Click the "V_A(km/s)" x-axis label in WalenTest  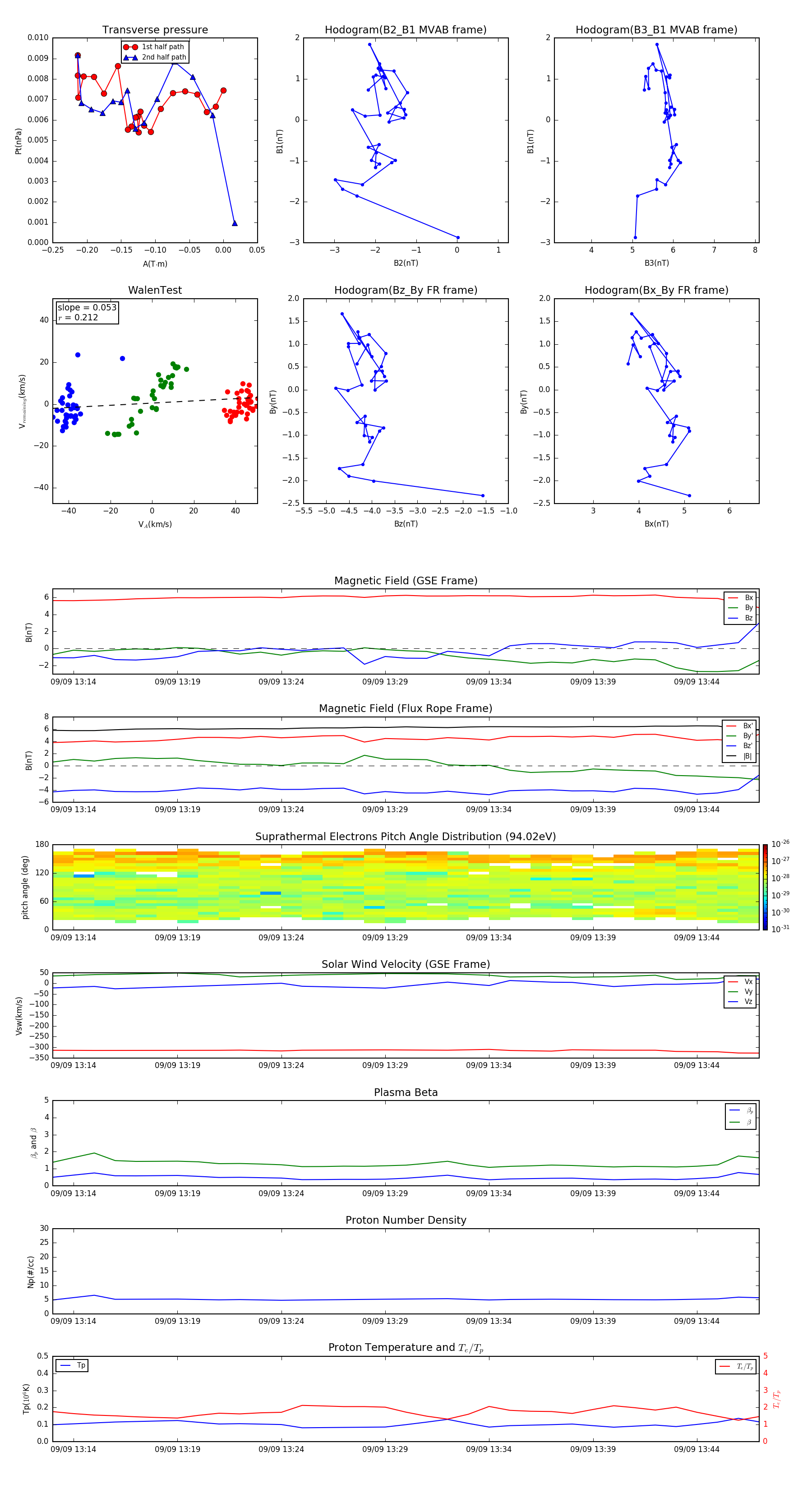[155, 524]
